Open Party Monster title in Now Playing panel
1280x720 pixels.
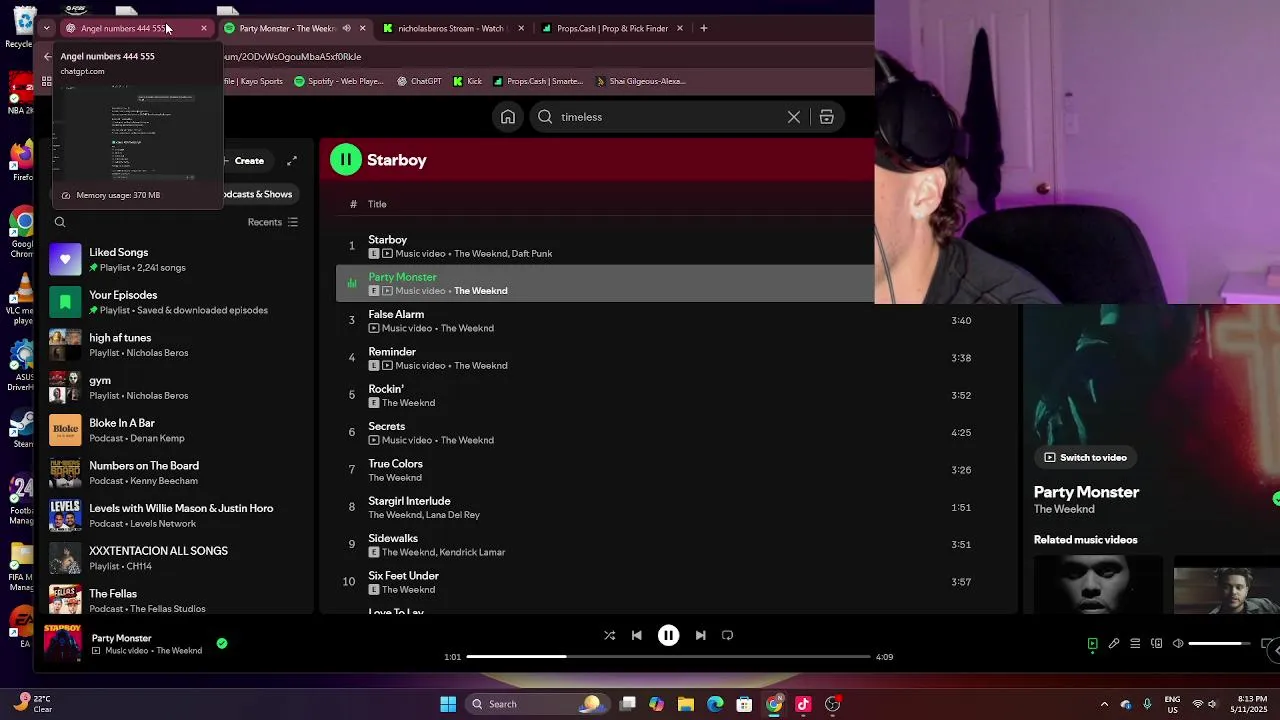1086,492
